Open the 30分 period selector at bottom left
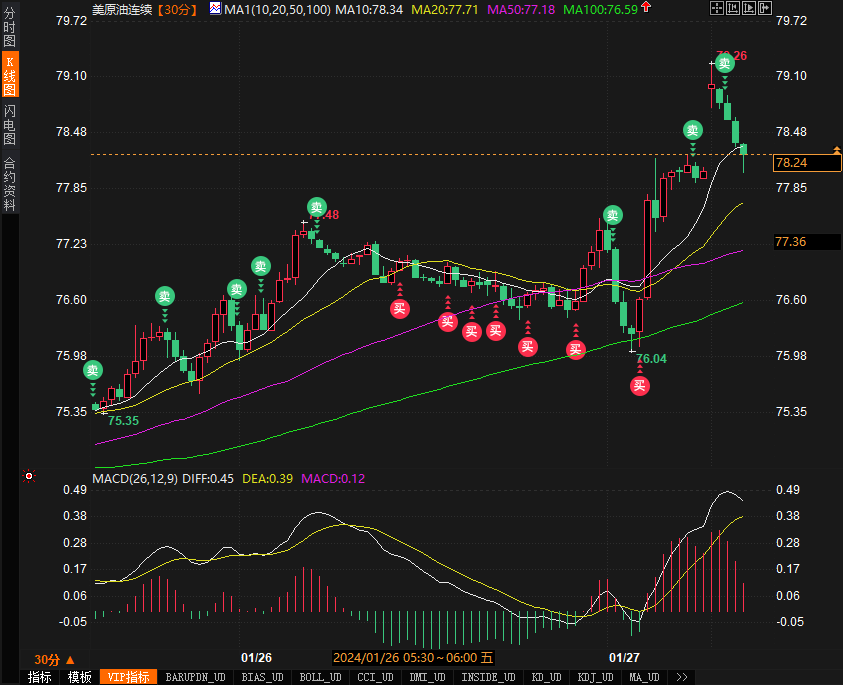This screenshot has width=843, height=685. [x=53, y=659]
